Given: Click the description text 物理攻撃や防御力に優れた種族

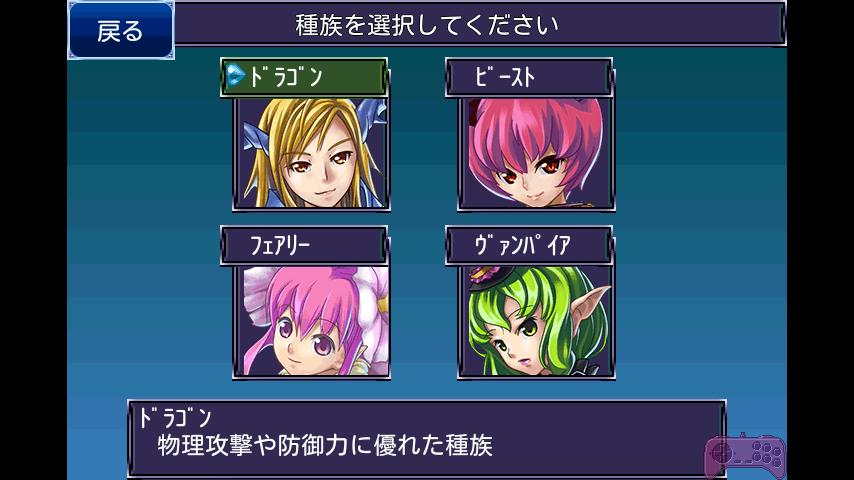Looking at the screenshot, I should (x=325, y=445).
